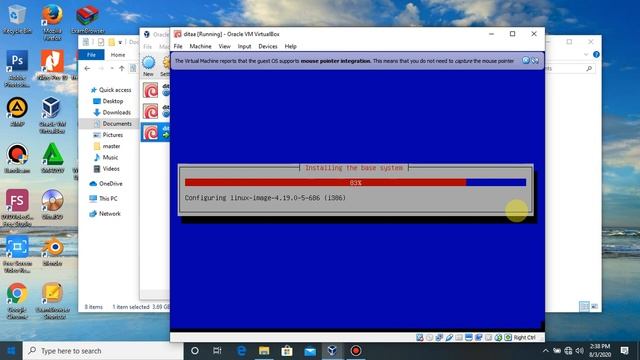Select Downloads in navigation pane
The image size is (640, 360).
click(112, 112)
